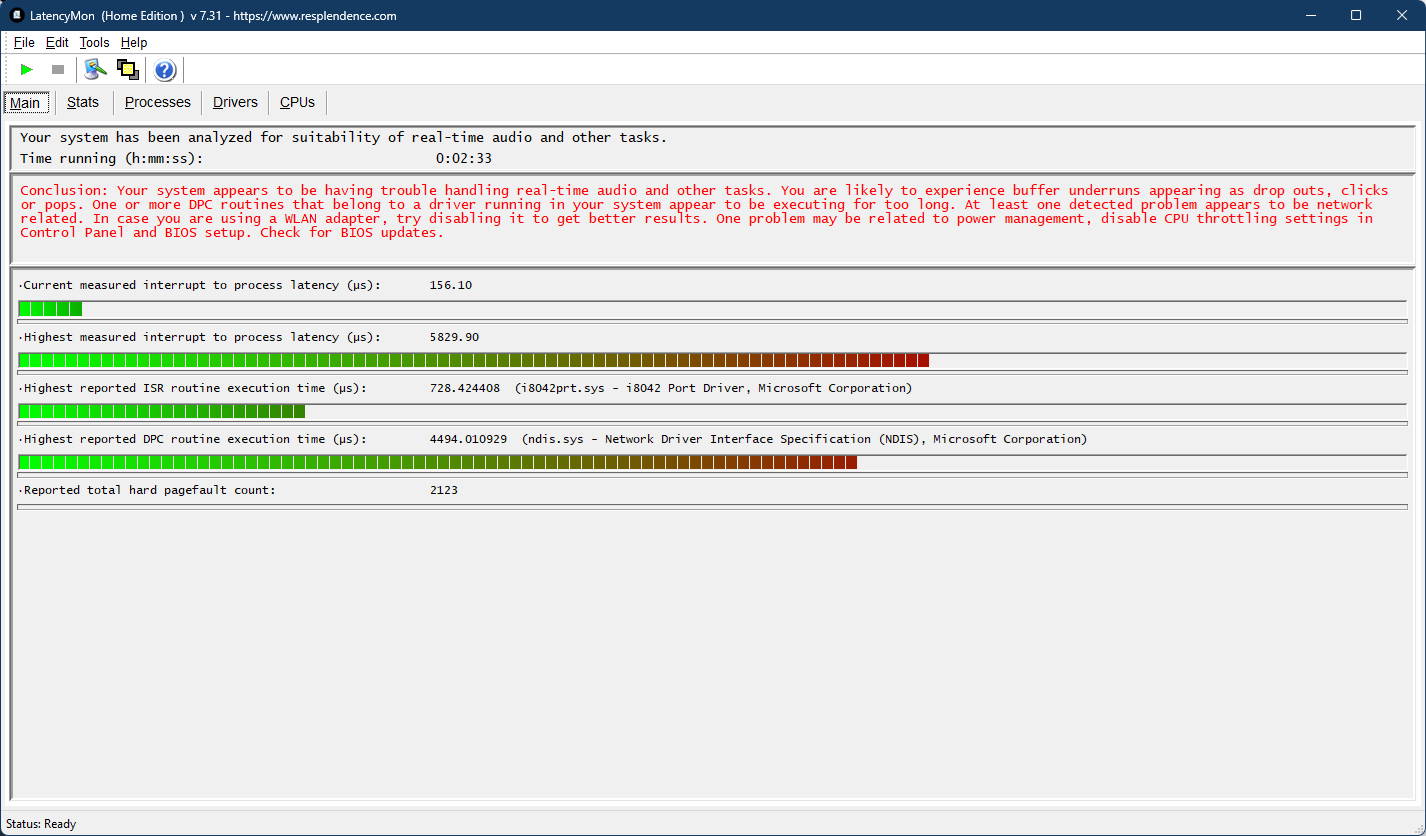Click the current latency value 156.10
Screen dimensions: 1426x836
coord(451,285)
